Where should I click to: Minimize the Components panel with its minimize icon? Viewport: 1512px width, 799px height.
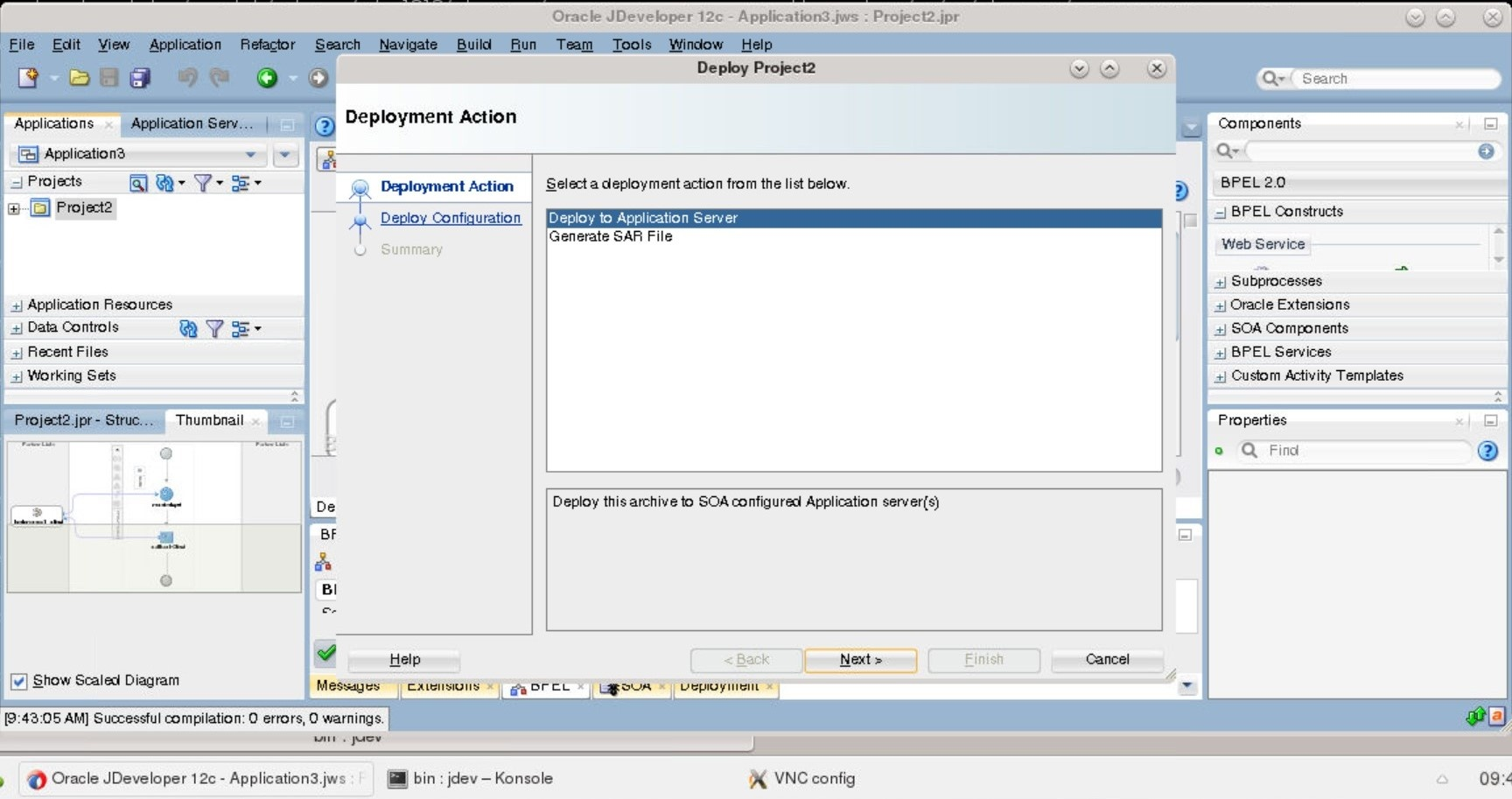point(1491,124)
